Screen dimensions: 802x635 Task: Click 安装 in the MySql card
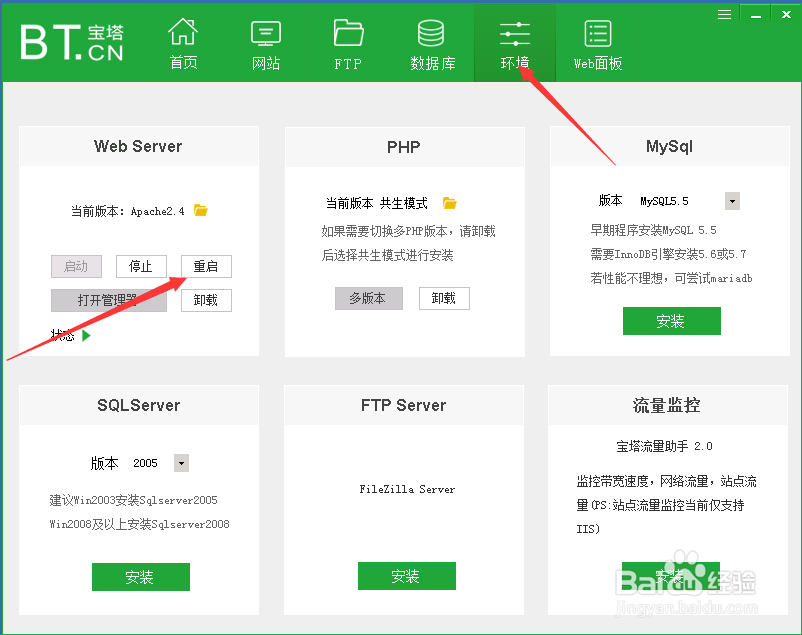[x=672, y=321]
